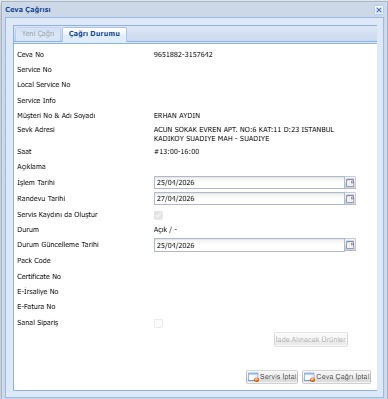The width and height of the screenshot is (388, 399).
Task: Open İade Alınacak Ürünler button
Action: coord(311,339)
